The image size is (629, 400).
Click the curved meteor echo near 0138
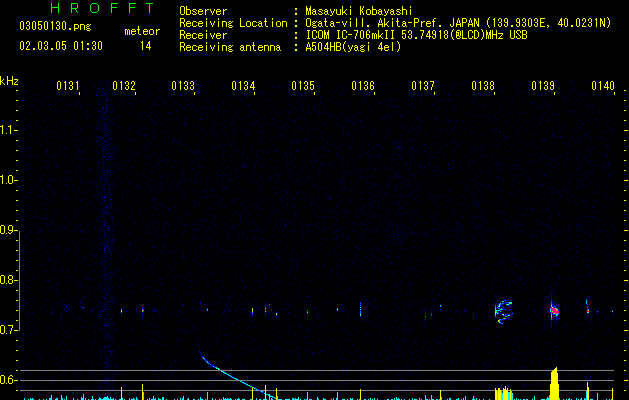tap(503, 312)
